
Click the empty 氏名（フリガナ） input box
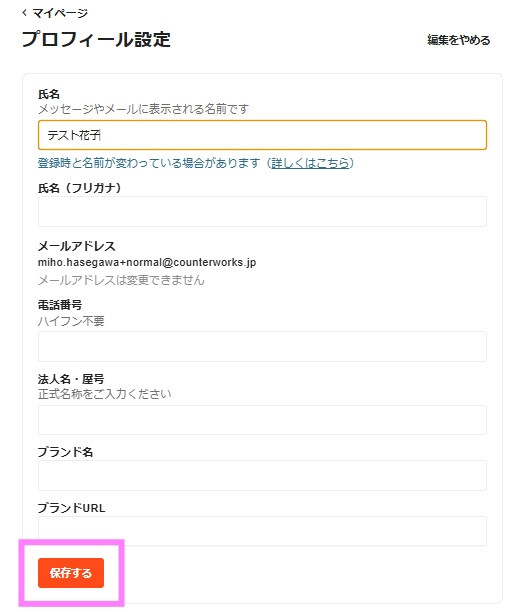262,212
